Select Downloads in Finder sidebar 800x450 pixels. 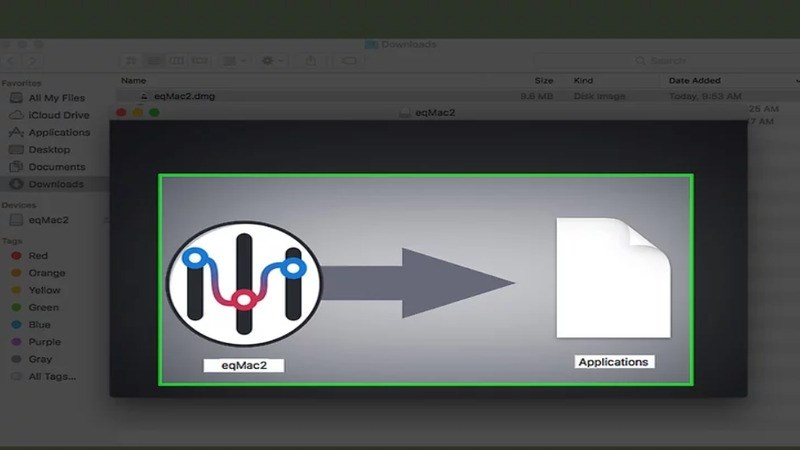(x=55, y=184)
